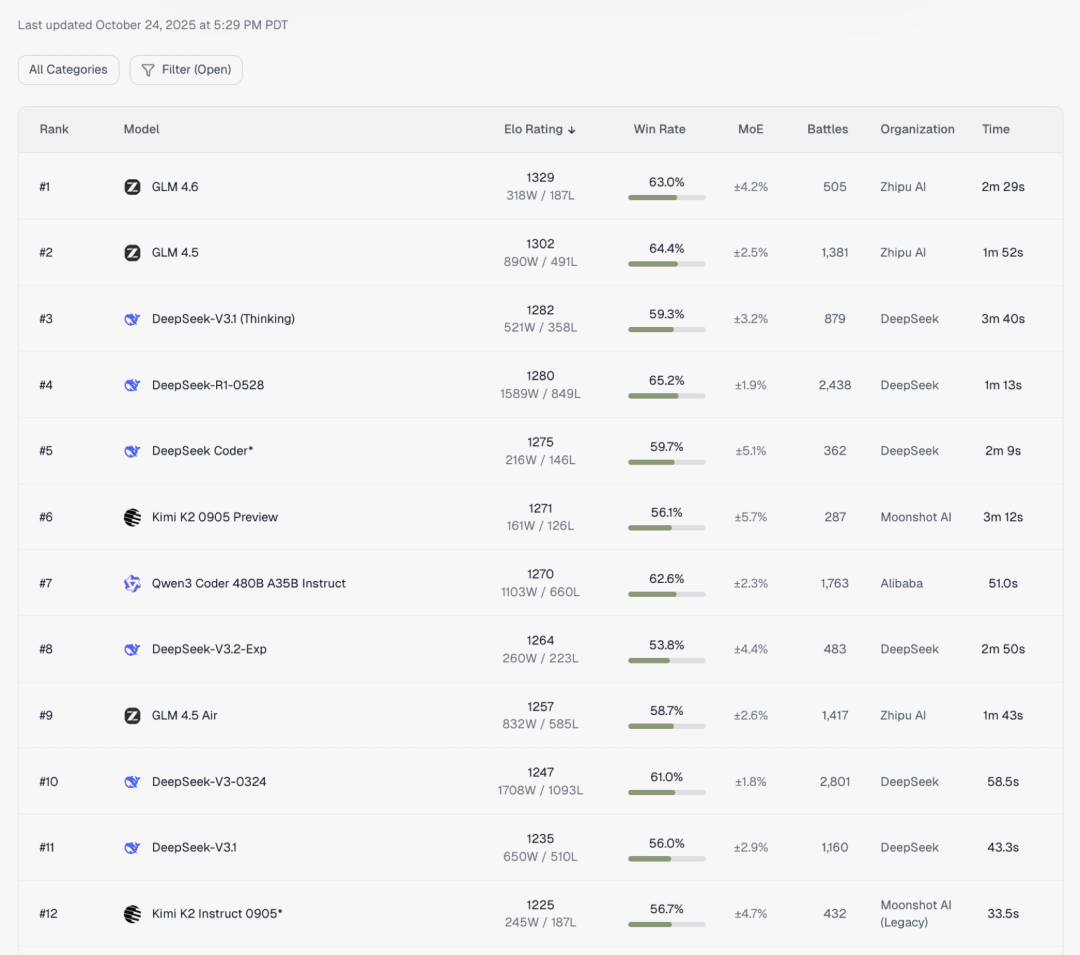Click the GLM 4.6 Zhipu logo icon
Image resolution: width=1080 pixels, height=955 pixels.
132,187
